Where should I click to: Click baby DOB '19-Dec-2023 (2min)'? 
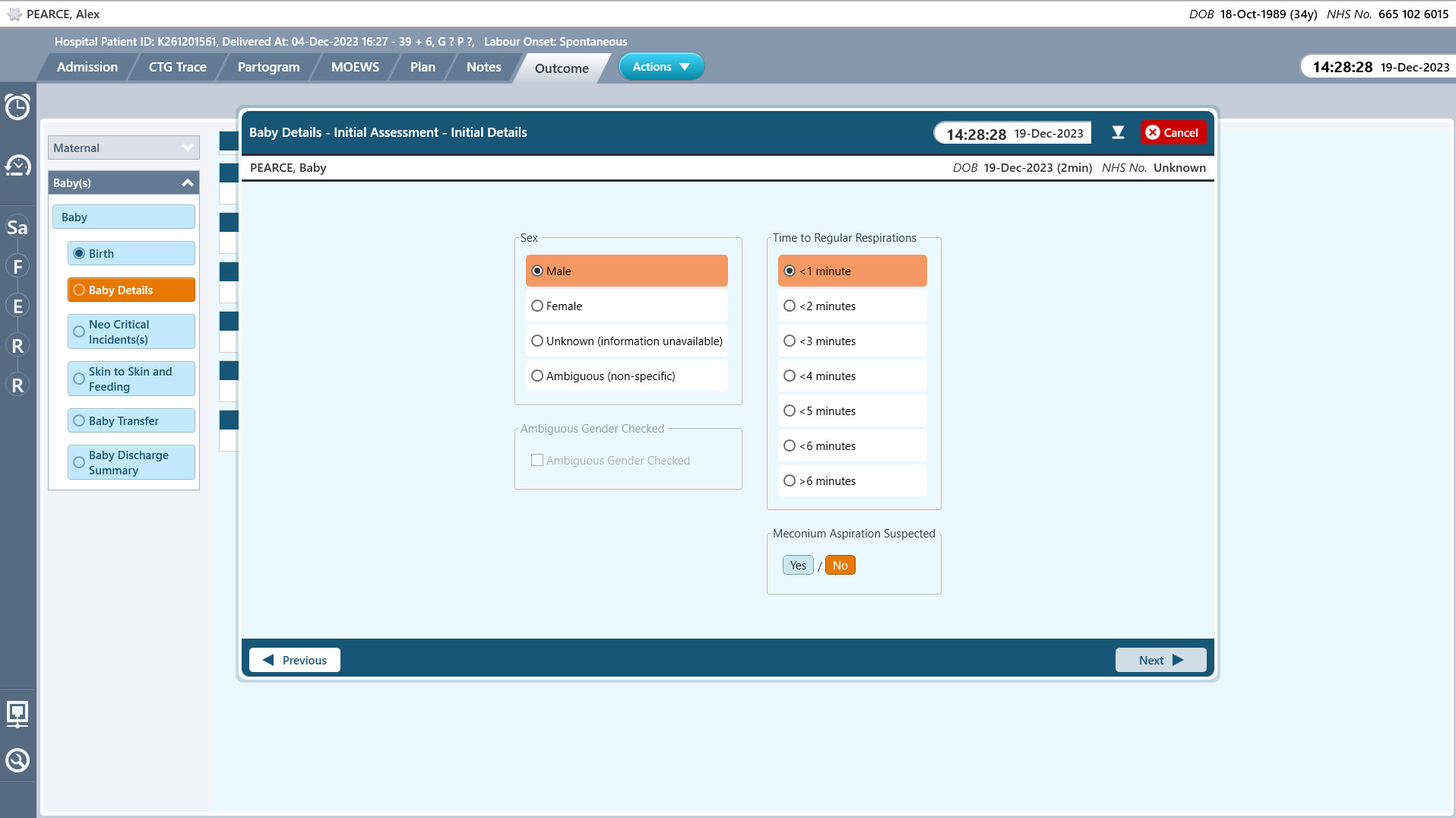[x=1037, y=167]
